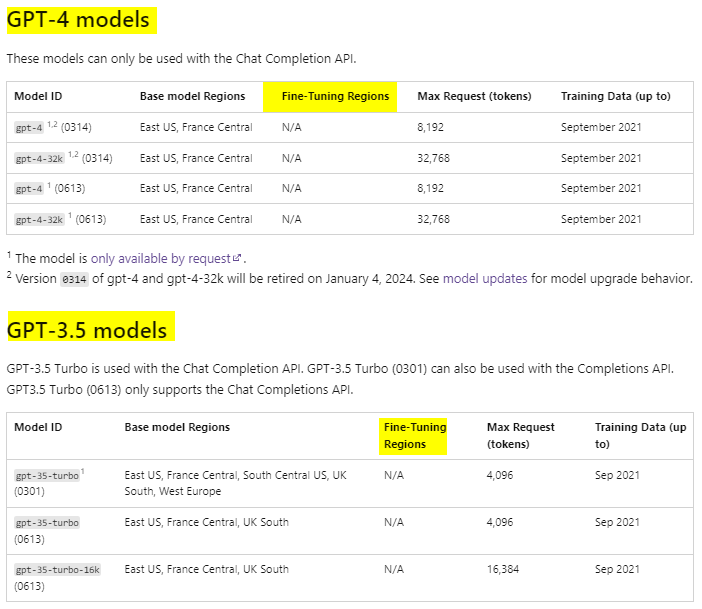Click the '0314' code badge in footnote 2
The width and height of the screenshot is (702, 609).
click(74, 280)
